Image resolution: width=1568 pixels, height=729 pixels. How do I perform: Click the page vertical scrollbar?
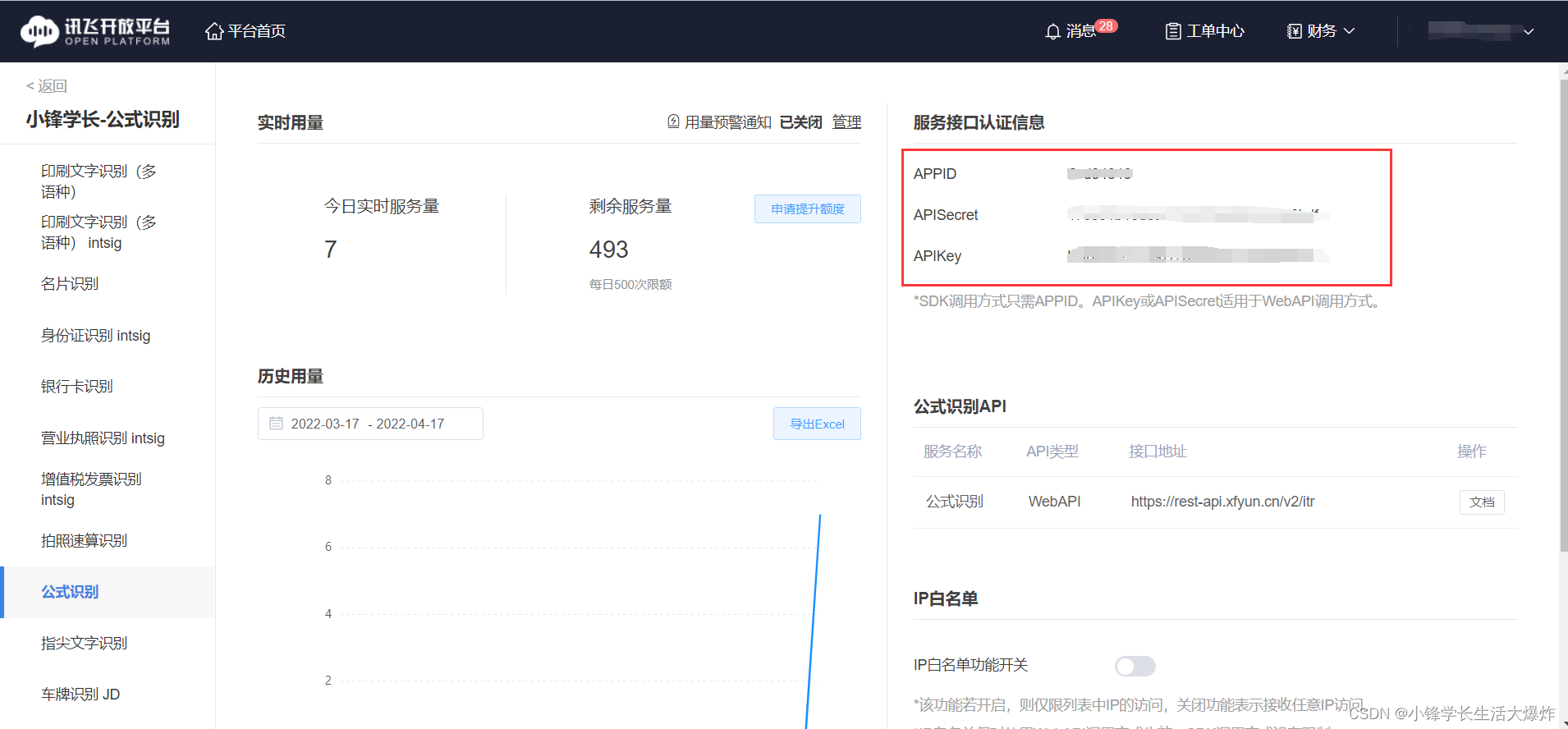[x=1563, y=316]
